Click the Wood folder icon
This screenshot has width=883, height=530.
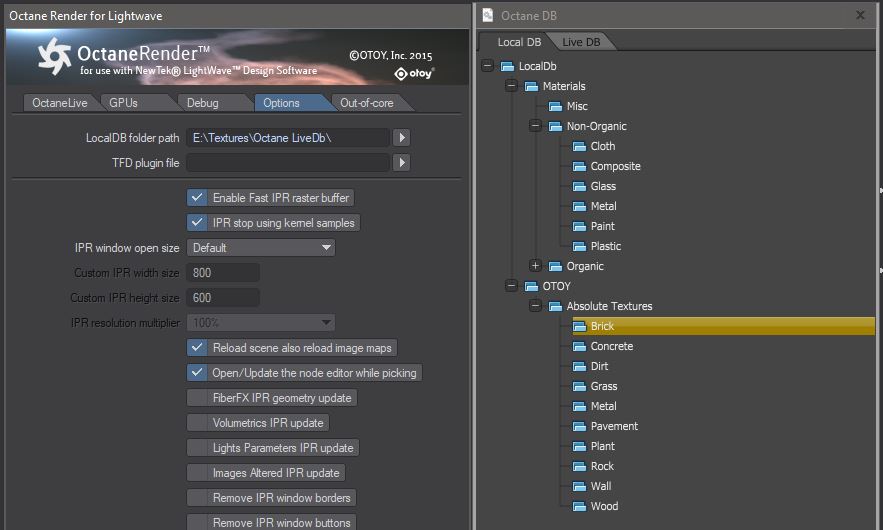(x=579, y=506)
